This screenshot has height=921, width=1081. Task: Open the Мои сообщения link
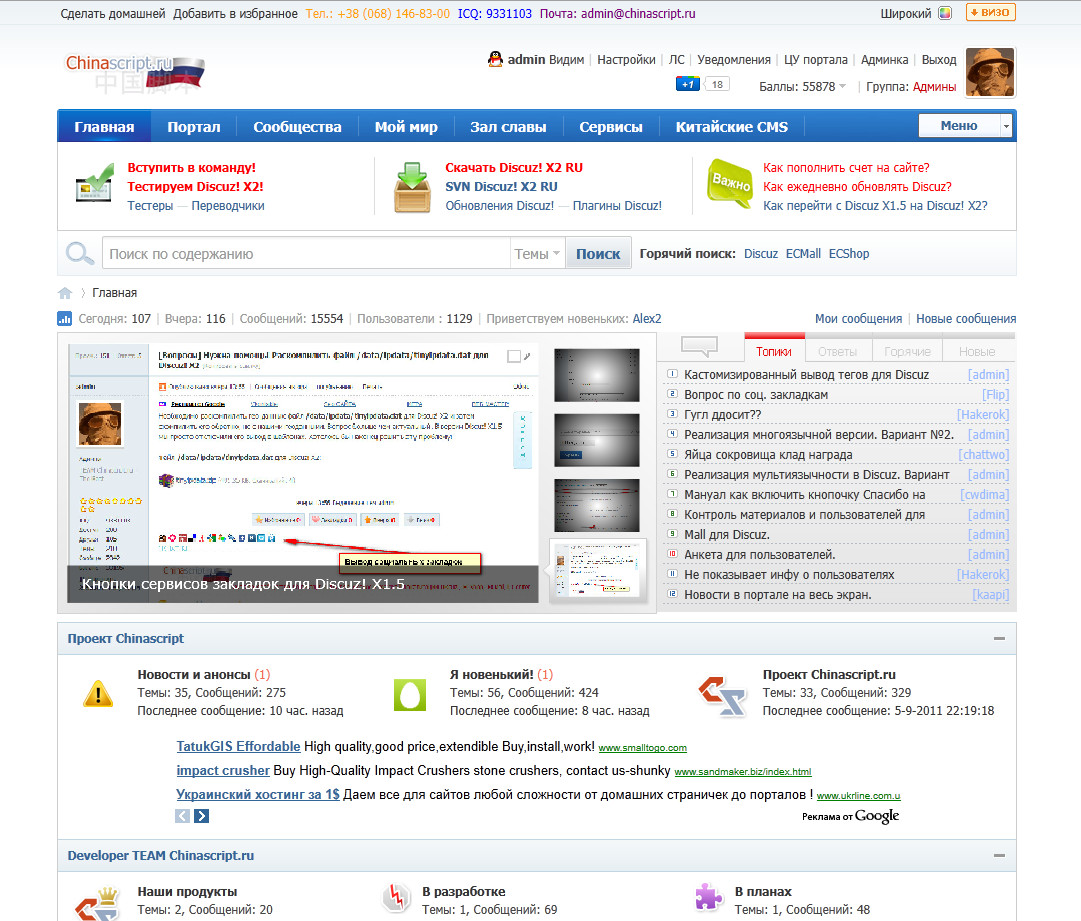pyautogui.click(x=858, y=318)
